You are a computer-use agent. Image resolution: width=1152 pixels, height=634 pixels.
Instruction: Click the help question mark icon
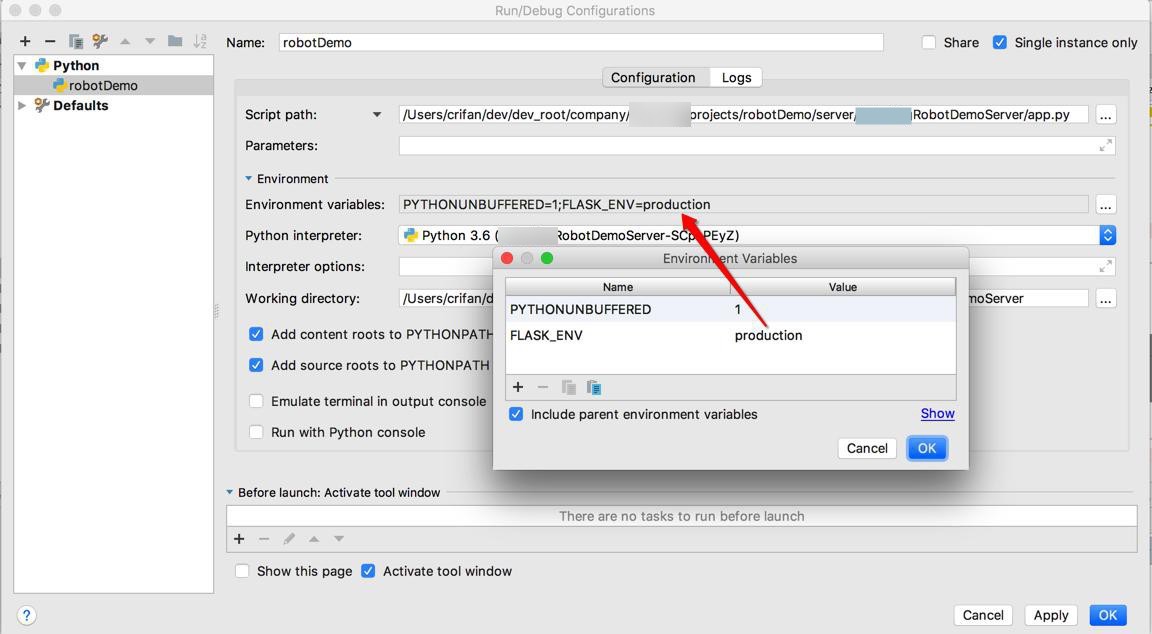27,615
